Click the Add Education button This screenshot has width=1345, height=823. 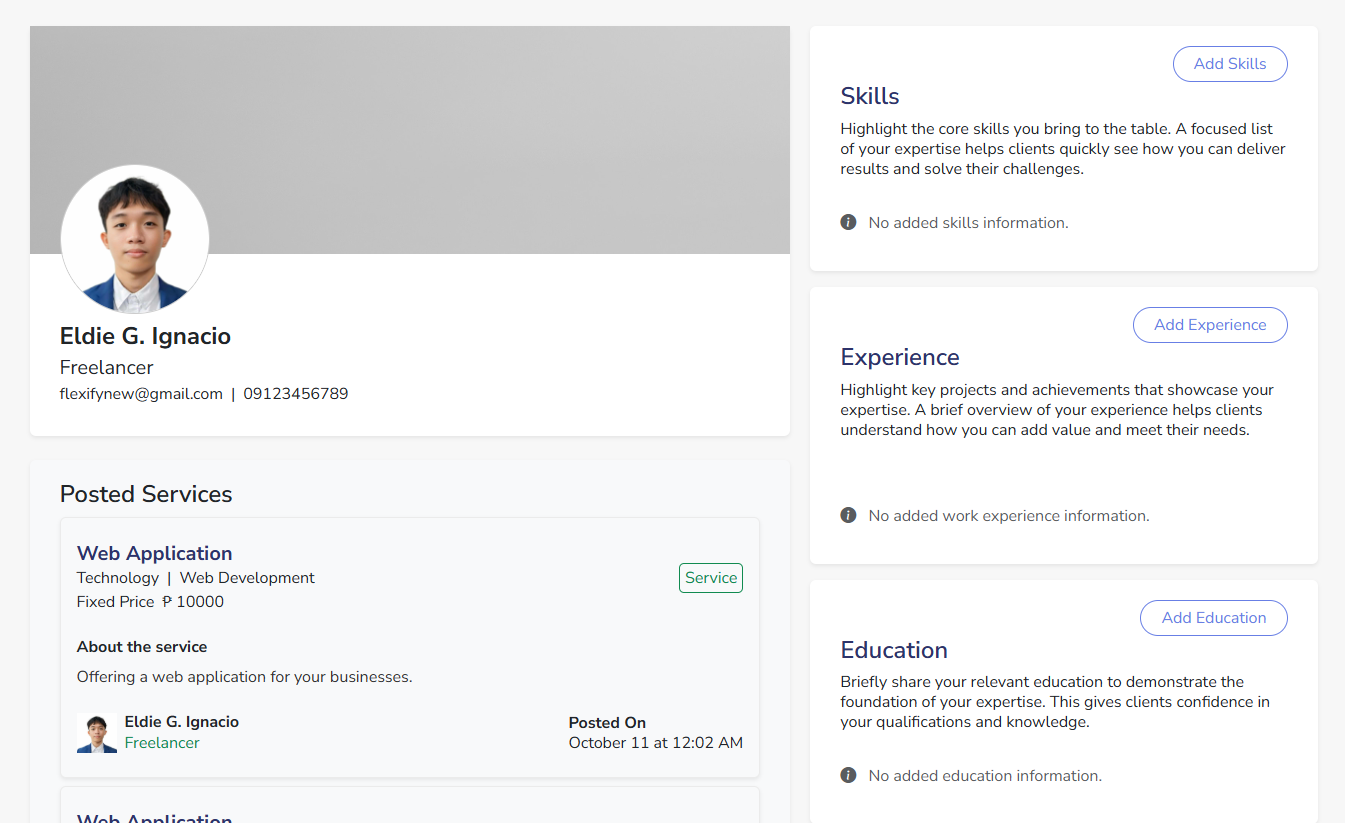tap(1213, 618)
